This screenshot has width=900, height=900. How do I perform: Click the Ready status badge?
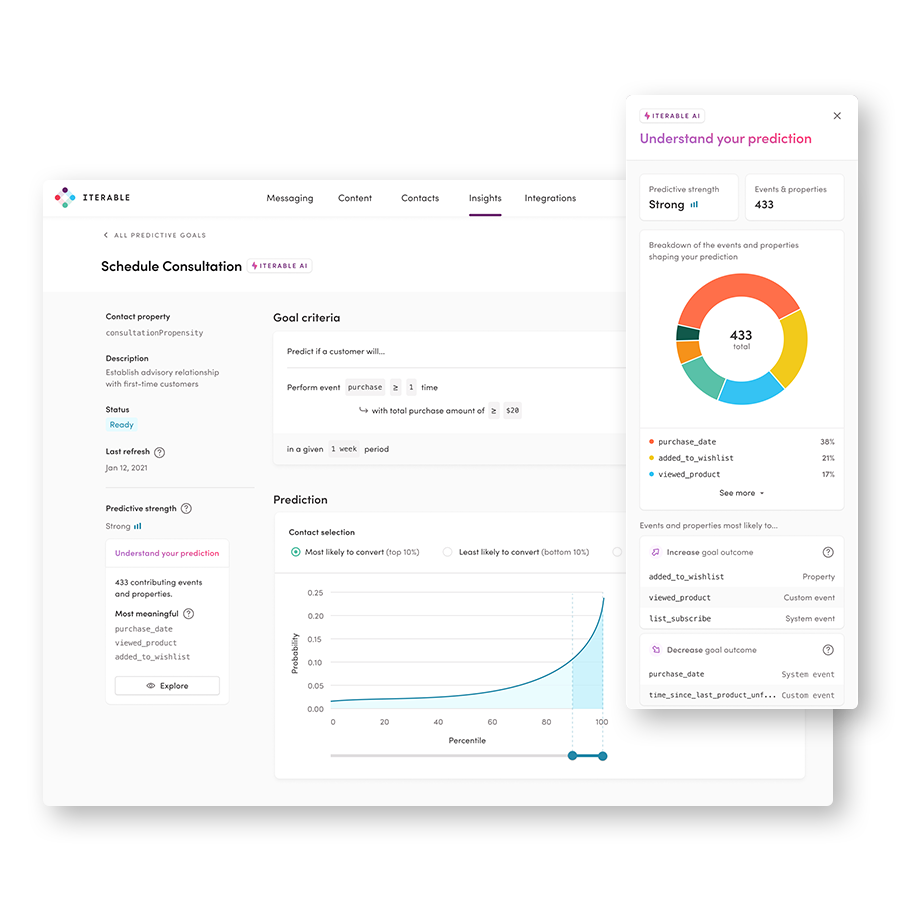(x=122, y=425)
